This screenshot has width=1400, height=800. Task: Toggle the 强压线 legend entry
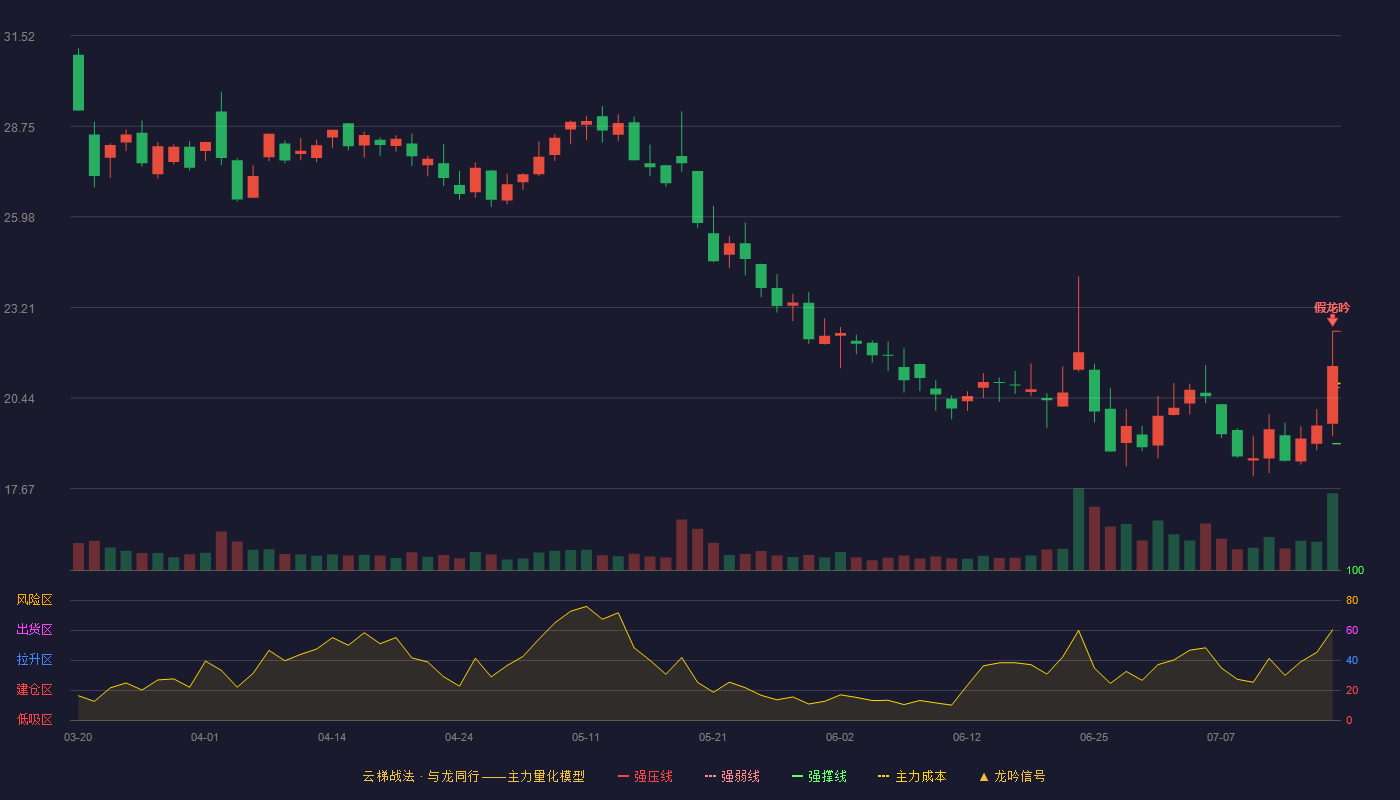pyautogui.click(x=645, y=776)
